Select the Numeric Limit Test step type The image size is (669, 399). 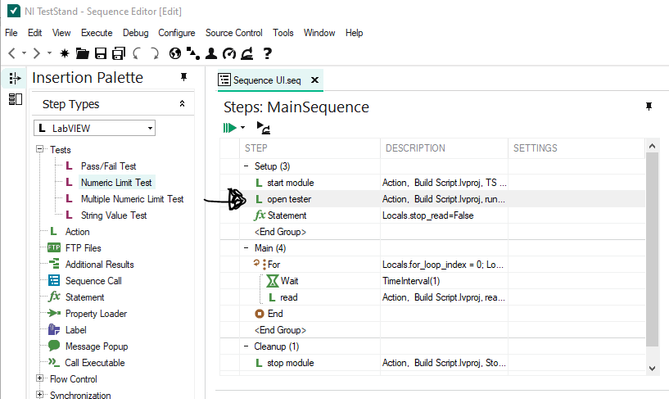coord(116,183)
